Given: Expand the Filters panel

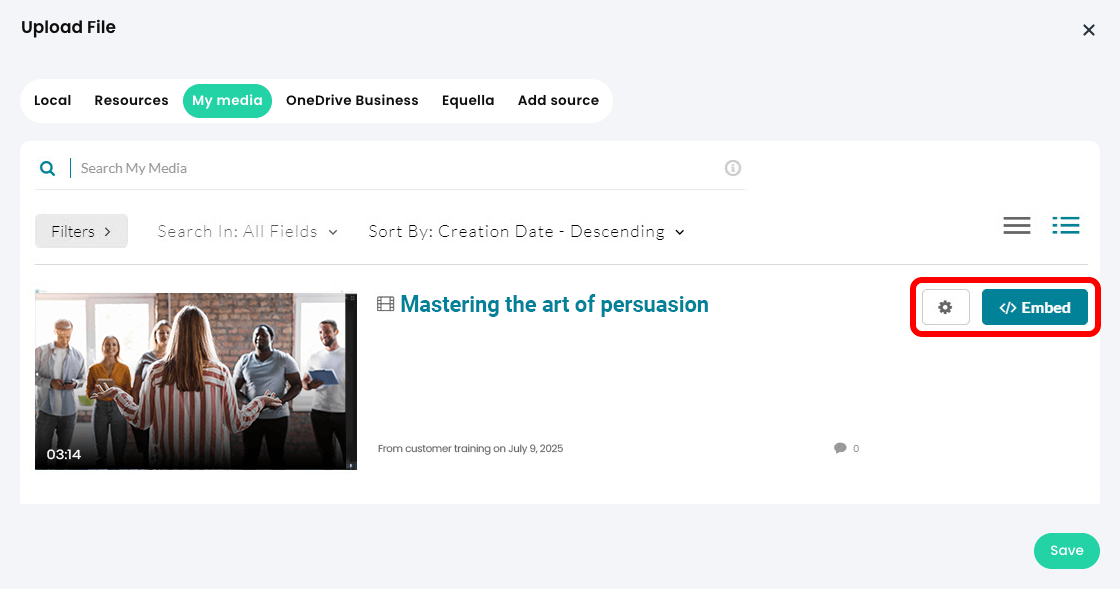Looking at the screenshot, I should click(81, 231).
